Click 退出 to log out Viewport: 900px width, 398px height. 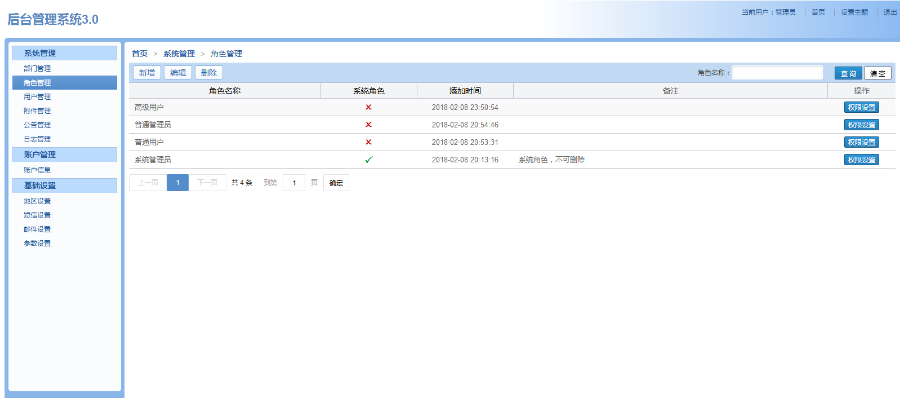click(x=890, y=12)
